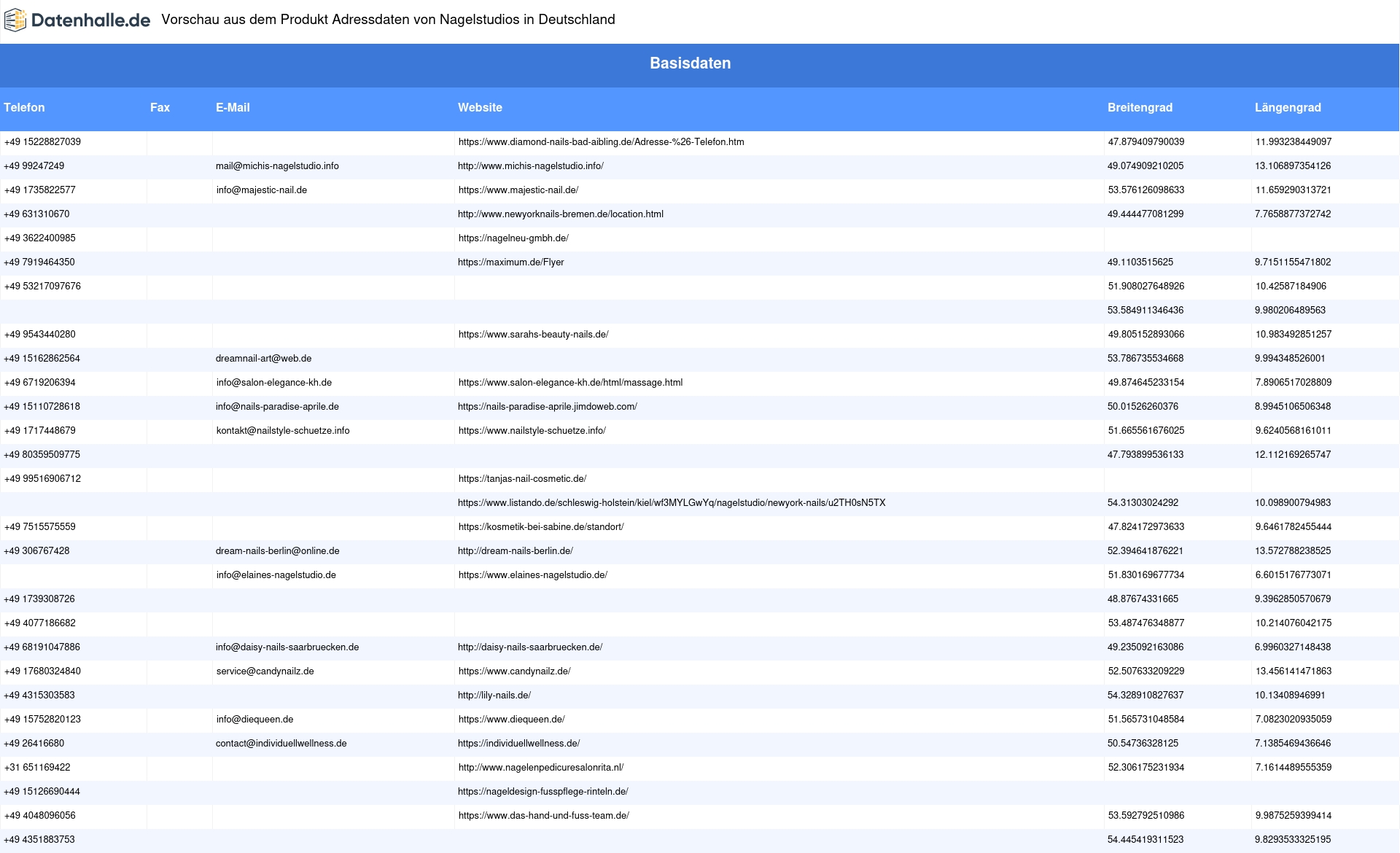Click the Längengrad column header
This screenshot has width=1400, height=853.
pyautogui.click(x=1288, y=107)
